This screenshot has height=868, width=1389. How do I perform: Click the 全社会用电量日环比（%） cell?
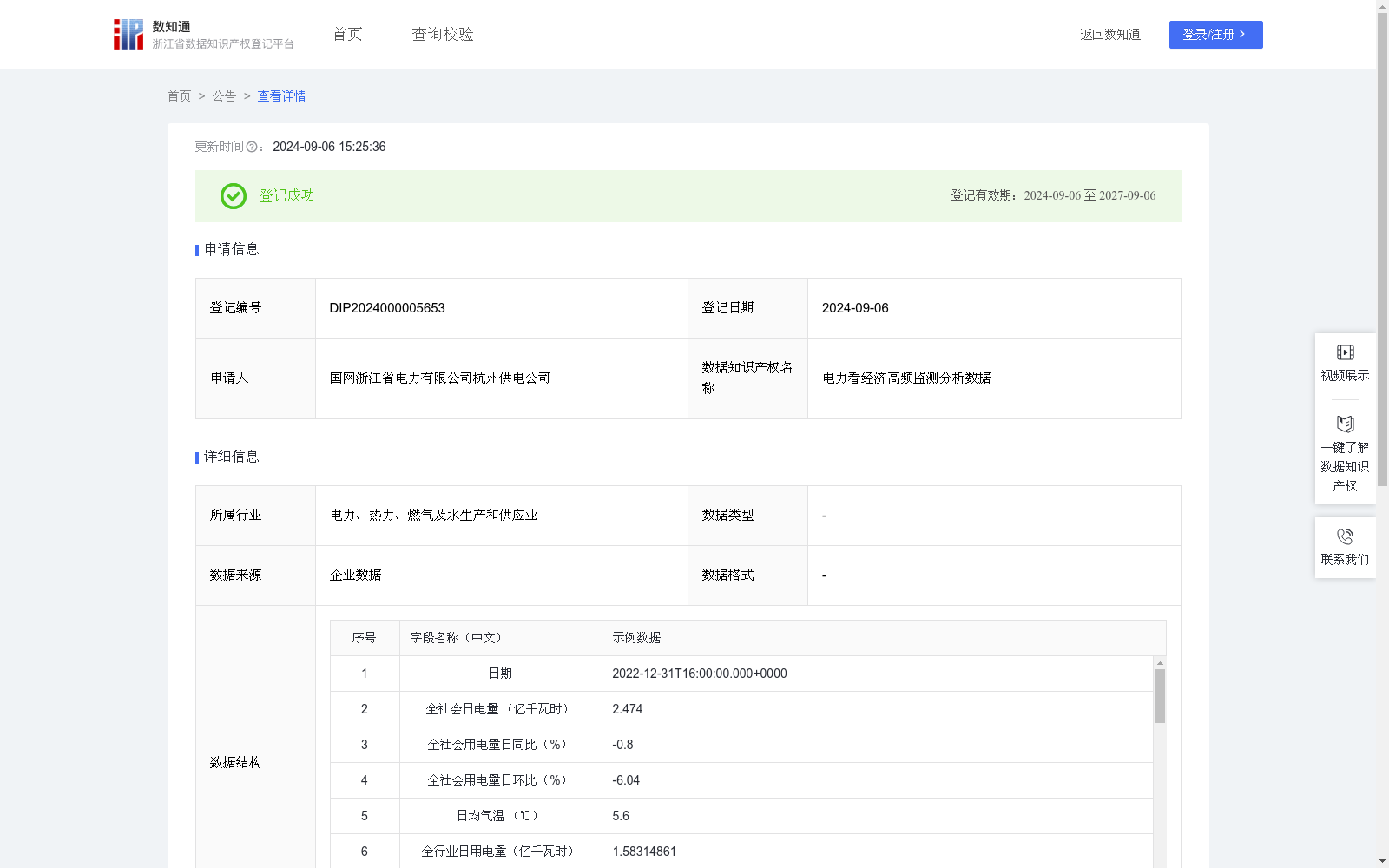[x=501, y=780]
